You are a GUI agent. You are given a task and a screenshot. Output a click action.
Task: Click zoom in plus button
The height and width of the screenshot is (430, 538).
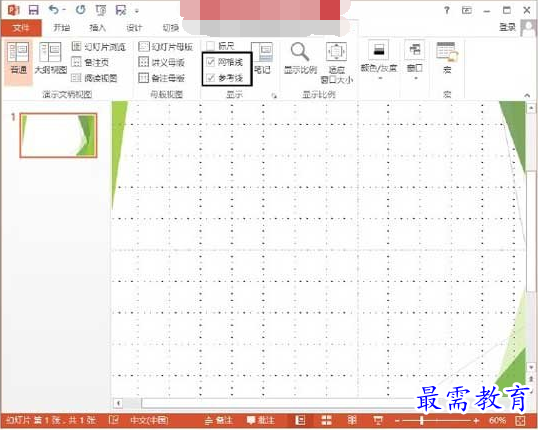click(476, 420)
